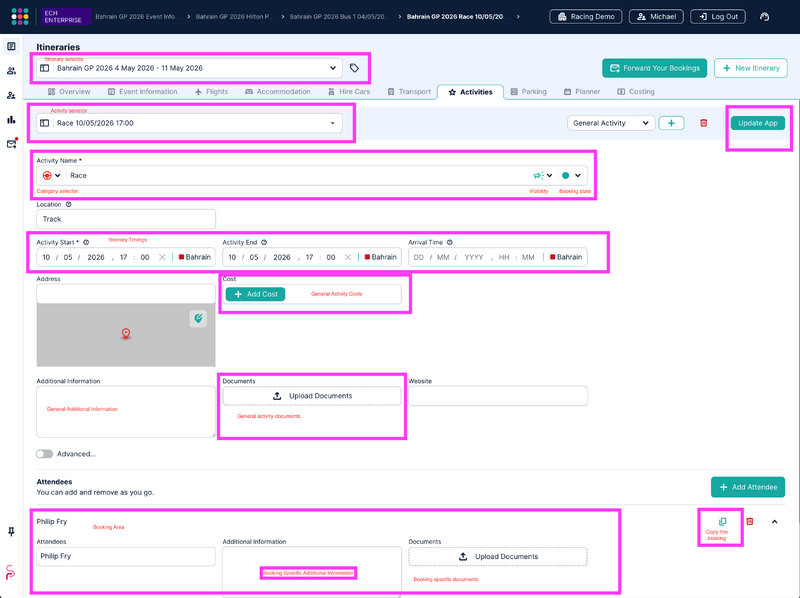The width and height of the screenshot is (800, 598).
Task: Open the Michael user button
Action: [656, 16]
